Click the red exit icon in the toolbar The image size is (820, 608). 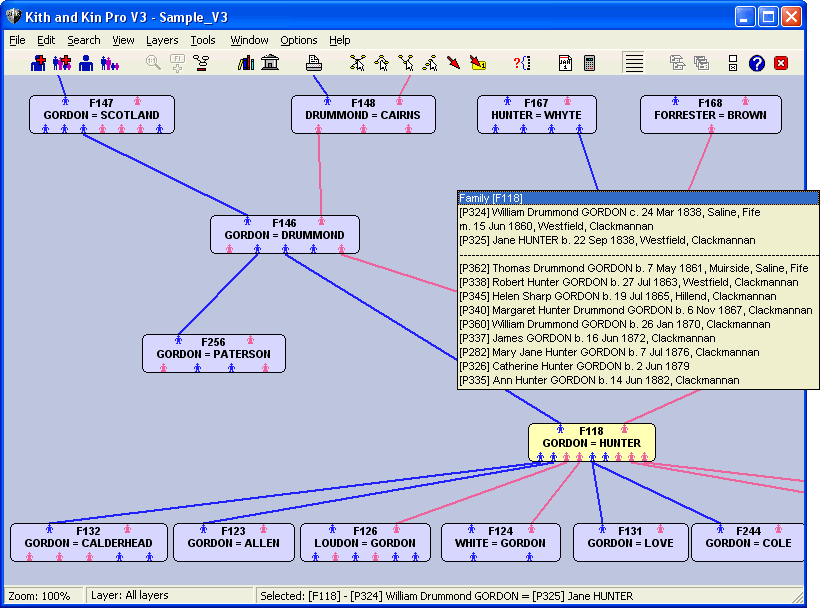pyautogui.click(x=781, y=63)
